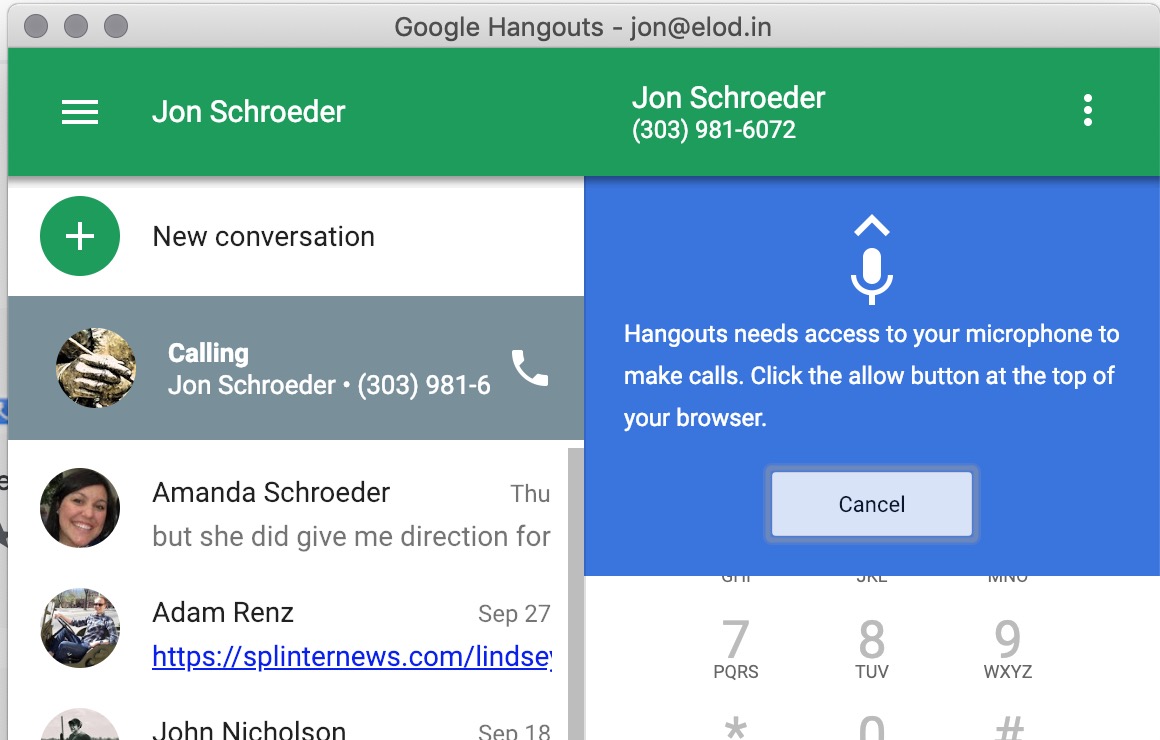
Task: Click the Jon Schroeder name in left header
Action: [249, 112]
